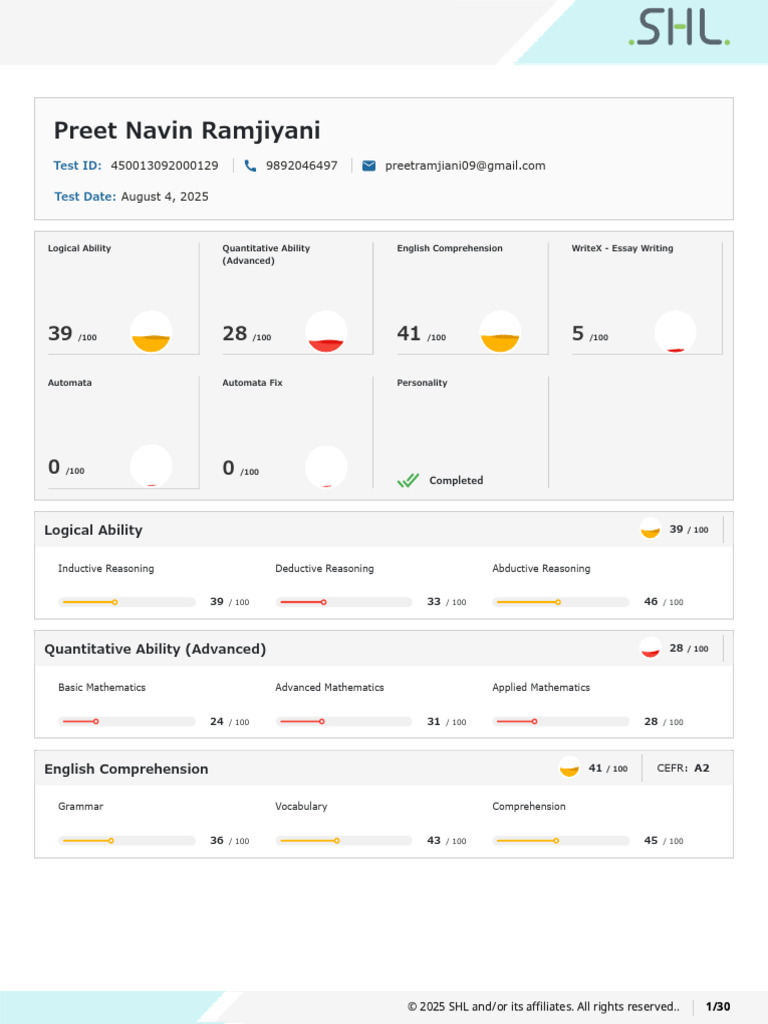Click the Automata score gauge icon
Screen dimensions: 768x1024
tap(151, 466)
